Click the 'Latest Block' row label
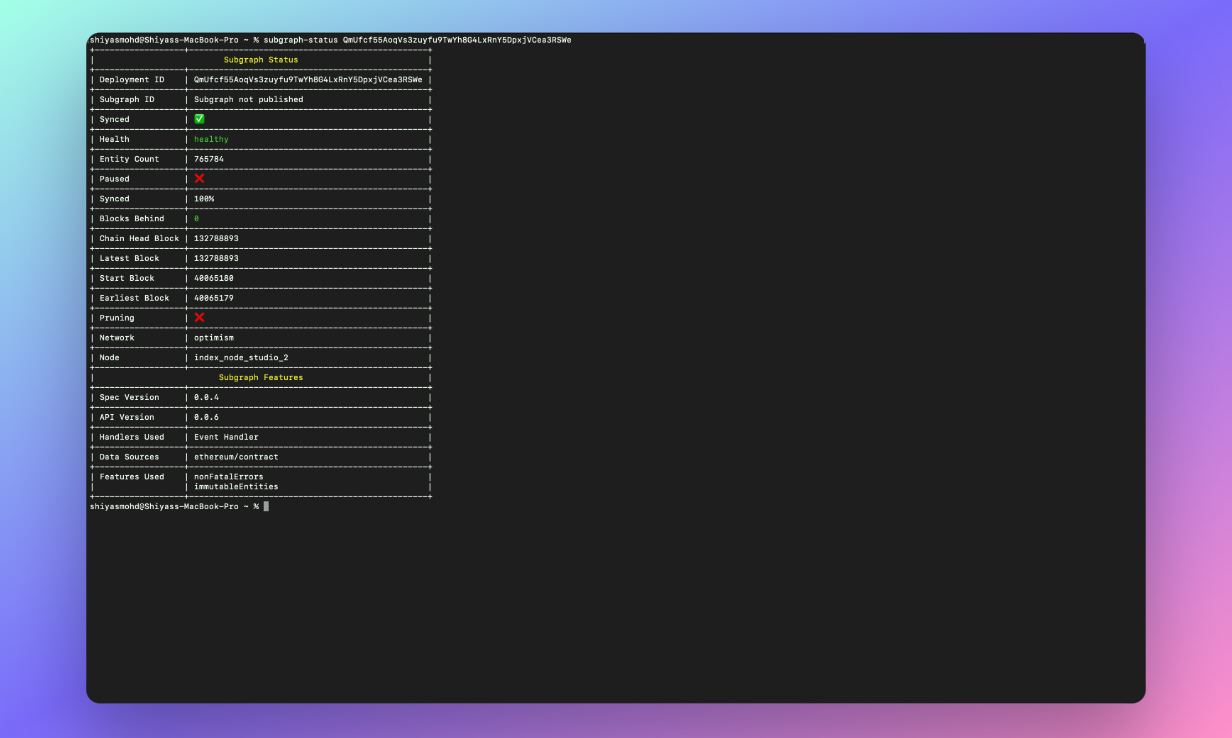The height and width of the screenshot is (738, 1232). tap(130, 258)
